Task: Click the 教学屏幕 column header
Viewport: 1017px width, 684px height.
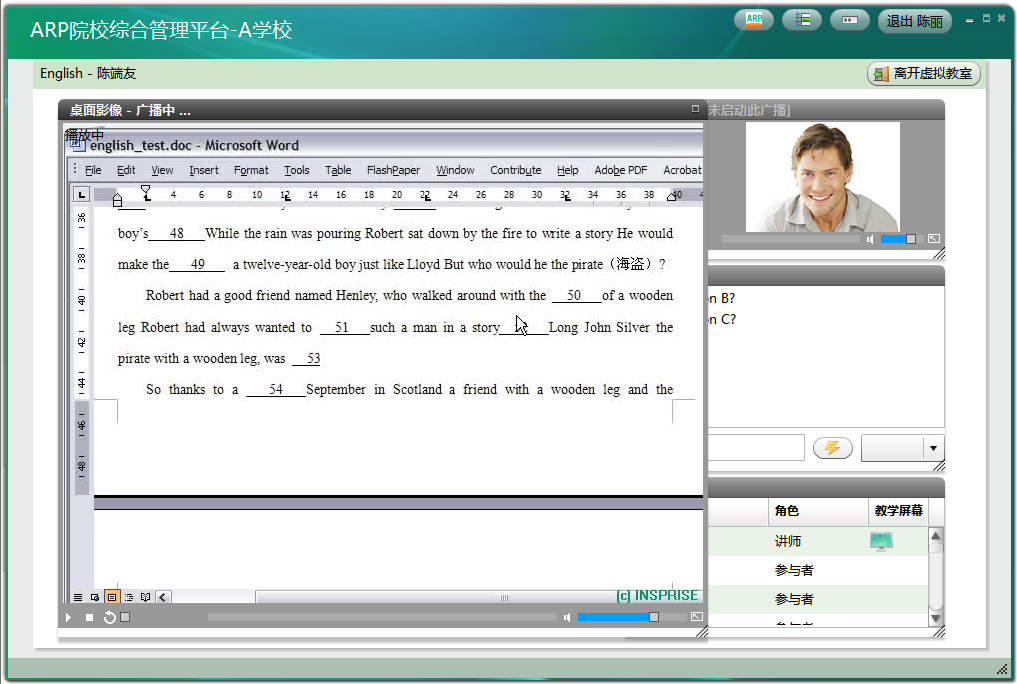Action: (x=898, y=511)
